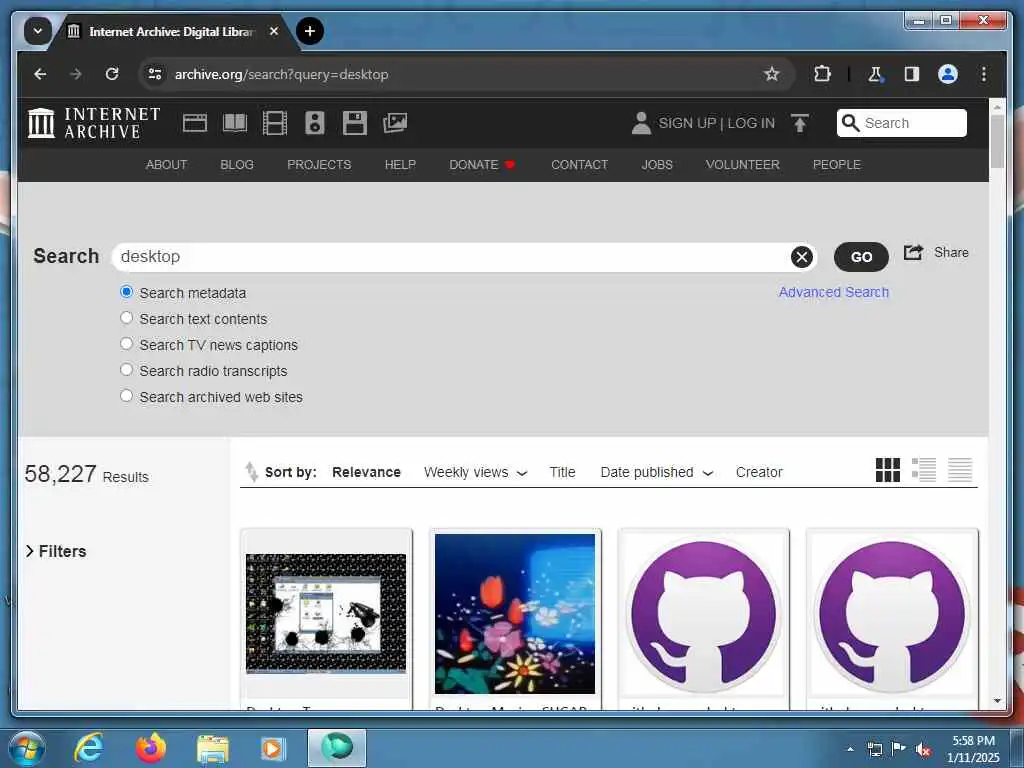Viewport: 1024px width, 768px height.
Task: Open the Wayback Machine web icon
Action: pos(195,123)
